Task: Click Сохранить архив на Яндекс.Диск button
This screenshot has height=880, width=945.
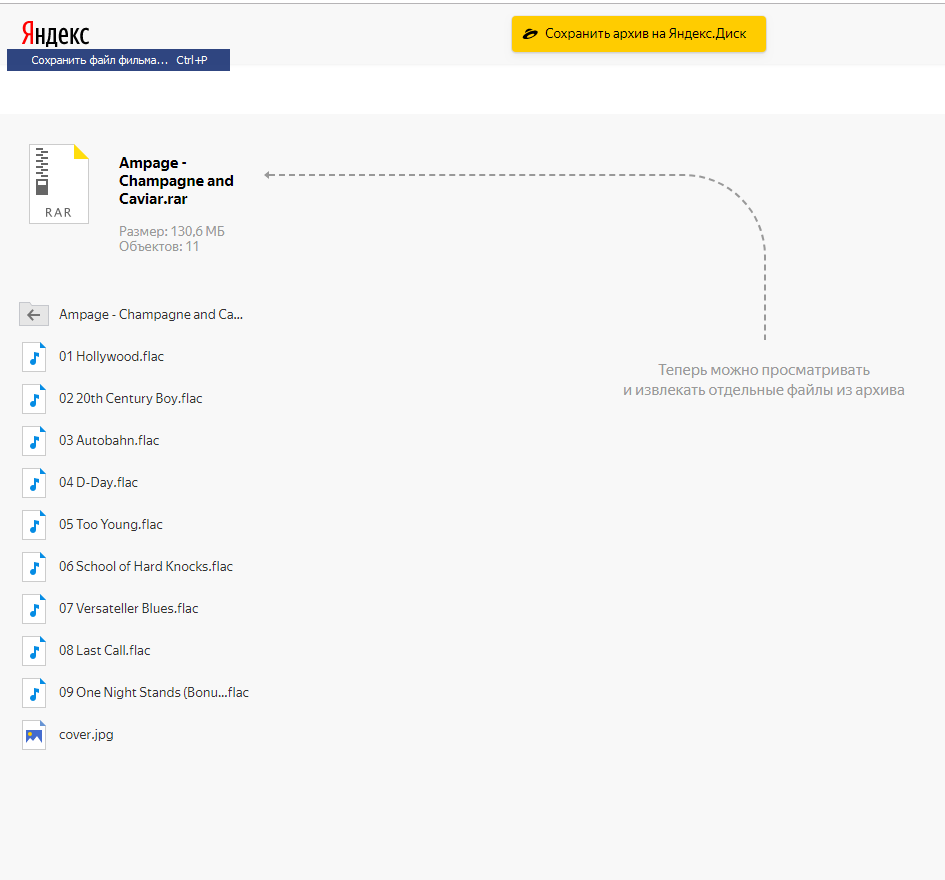Action: coord(639,34)
